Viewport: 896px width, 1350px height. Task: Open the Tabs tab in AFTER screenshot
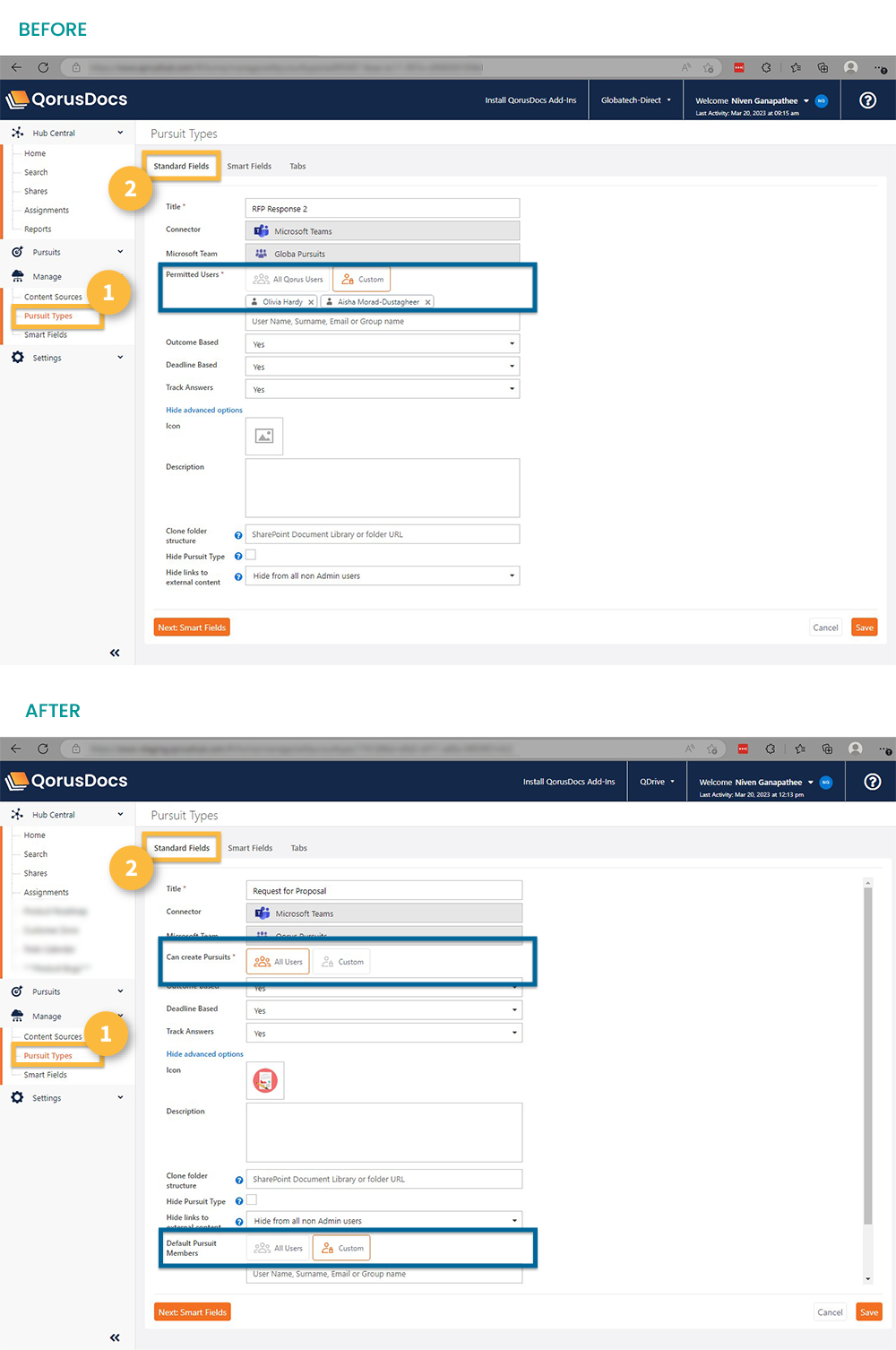pyautogui.click(x=298, y=848)
